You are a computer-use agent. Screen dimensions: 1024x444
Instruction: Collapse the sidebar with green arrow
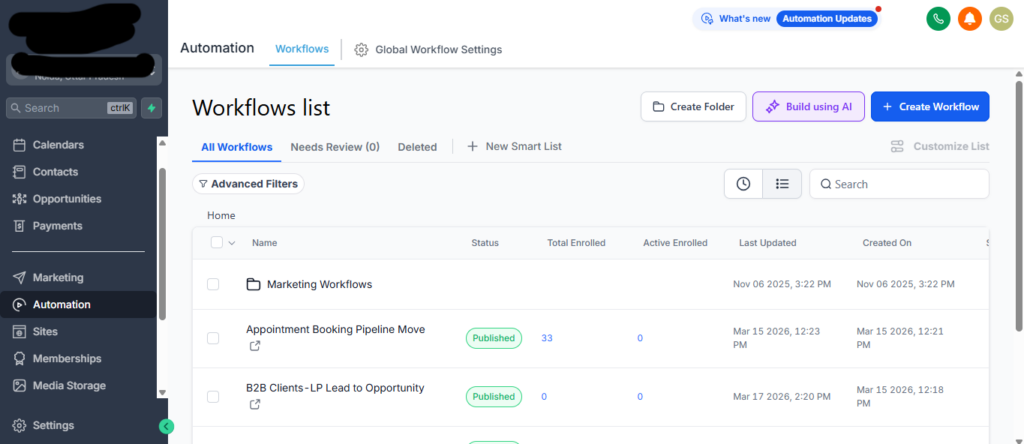click(167, 426)
